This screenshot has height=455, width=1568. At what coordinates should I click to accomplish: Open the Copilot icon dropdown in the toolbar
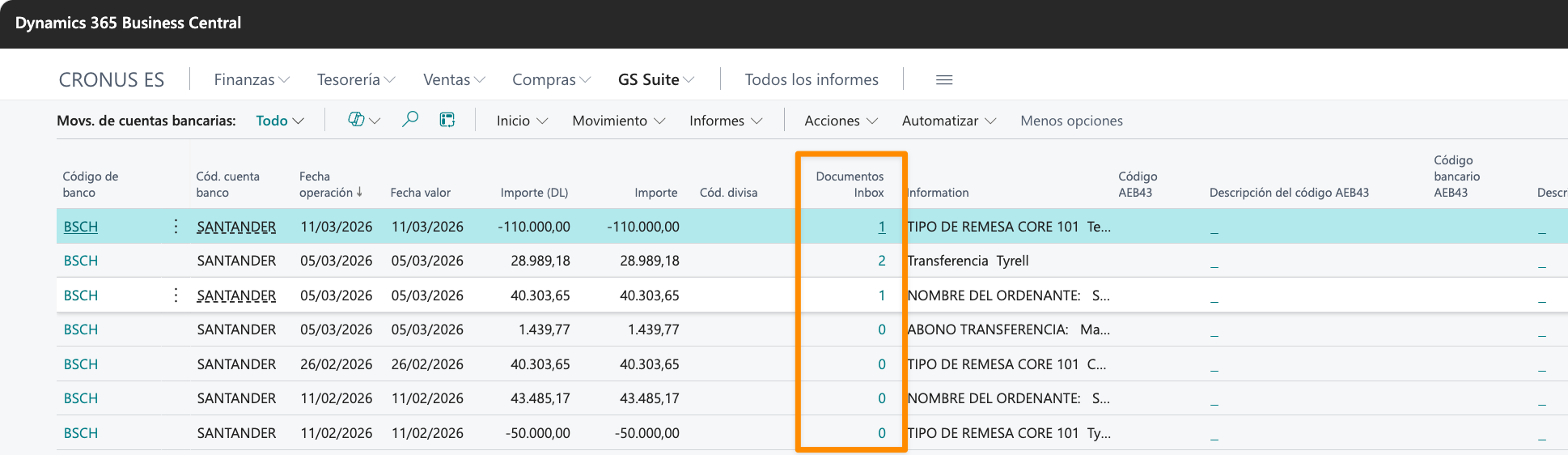pos(364,120)
